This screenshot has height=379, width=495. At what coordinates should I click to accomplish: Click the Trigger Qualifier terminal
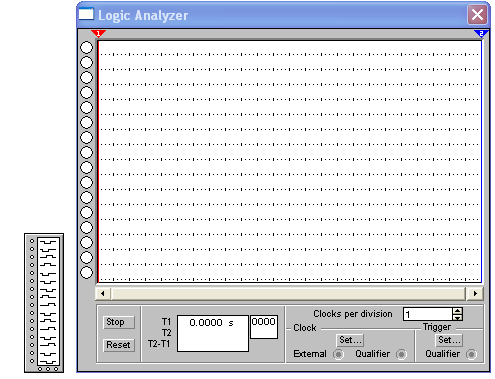point(471,354)
